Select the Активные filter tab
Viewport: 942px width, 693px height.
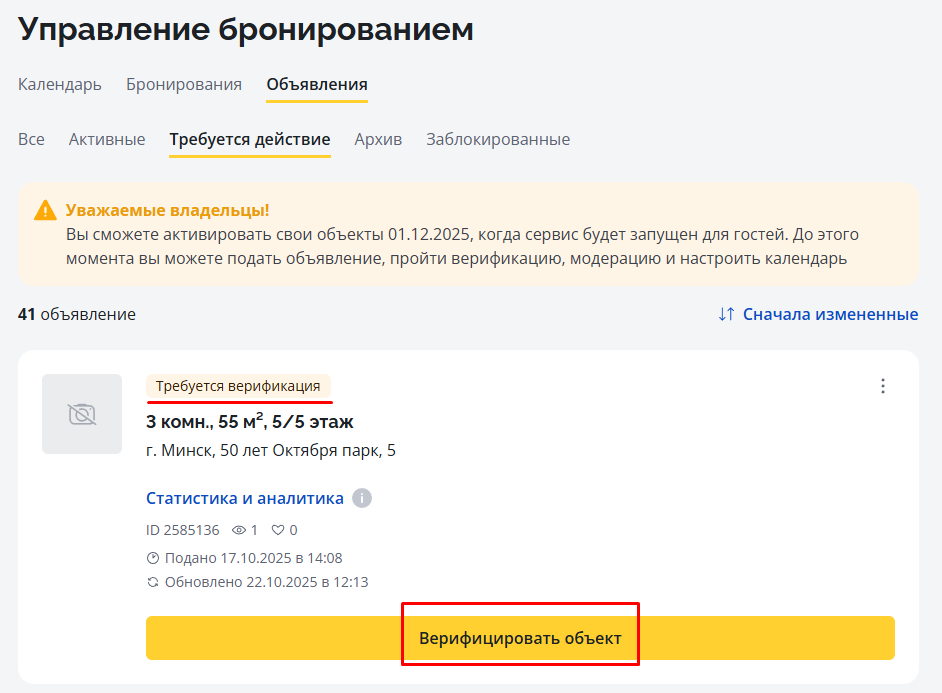click(x=107, y=139)
